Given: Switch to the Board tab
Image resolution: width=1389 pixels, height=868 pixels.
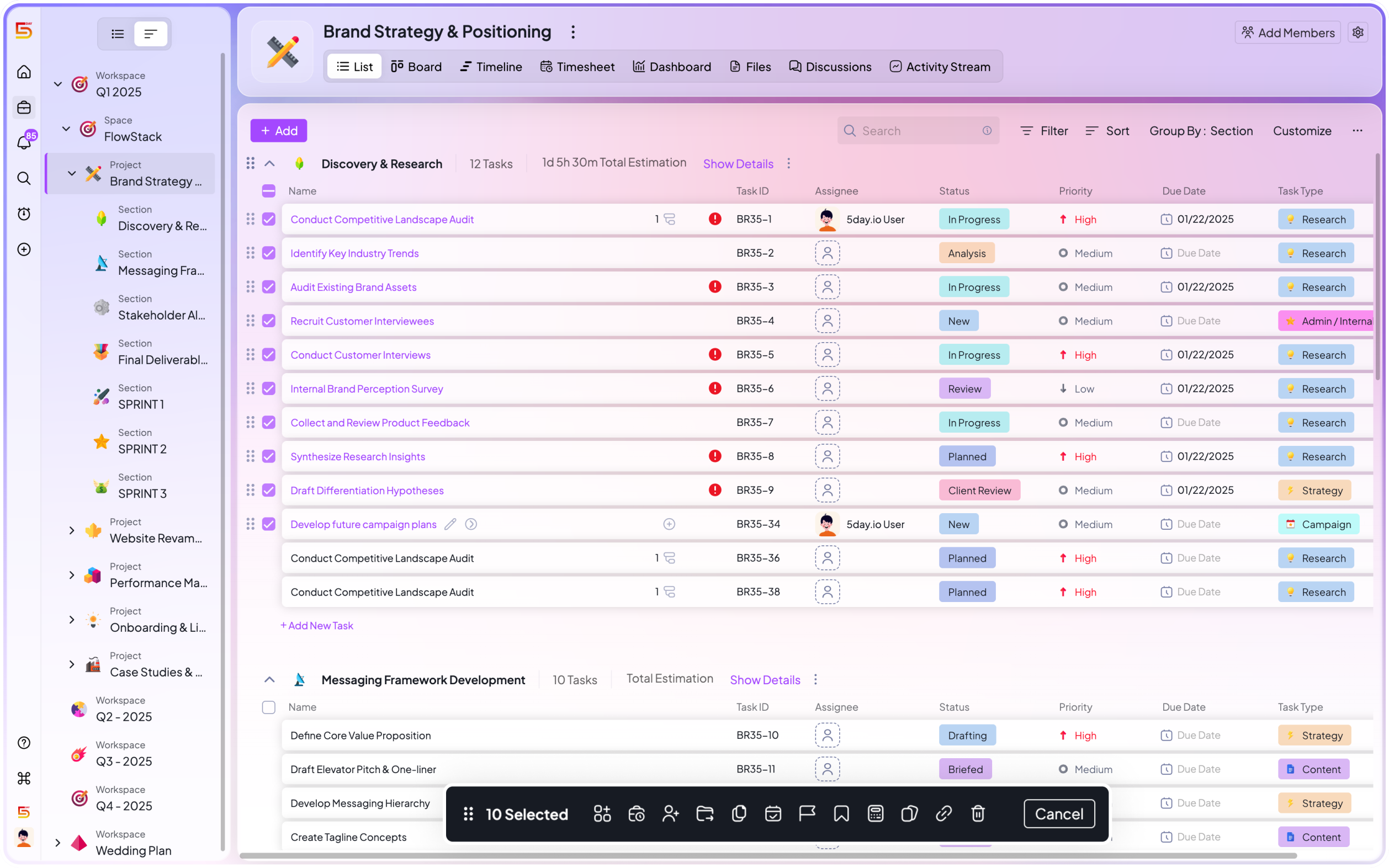Looking at the screenshot, I should [416, 67].
